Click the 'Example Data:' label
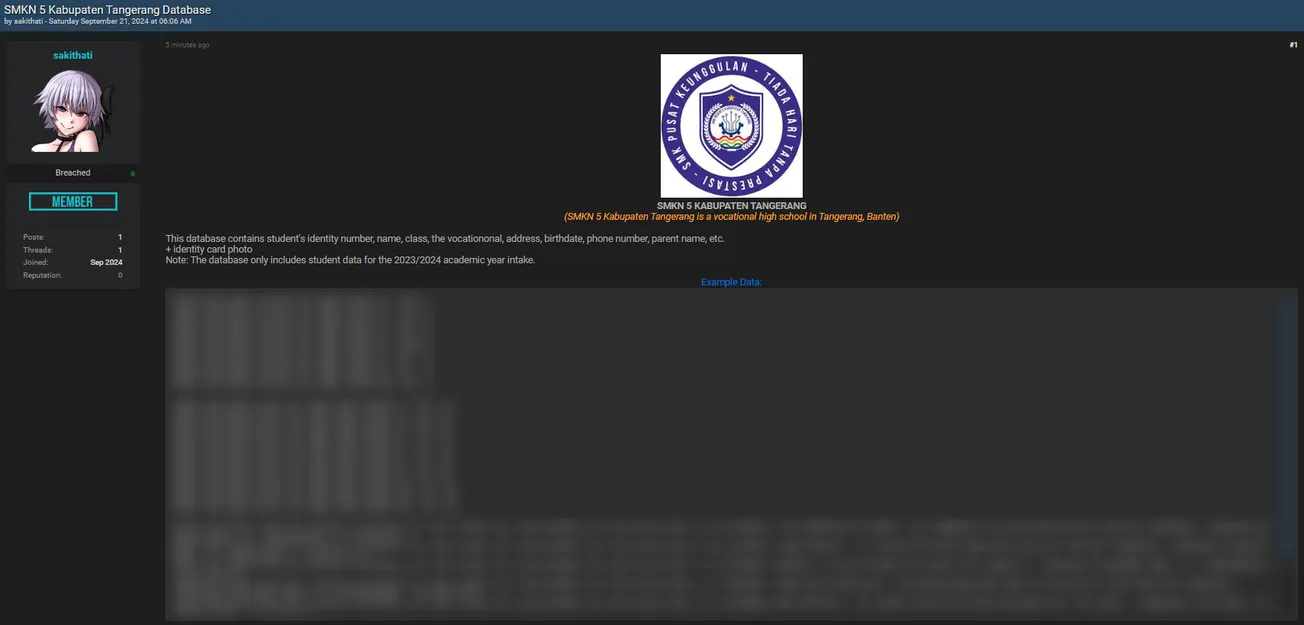 coord(731,282)
